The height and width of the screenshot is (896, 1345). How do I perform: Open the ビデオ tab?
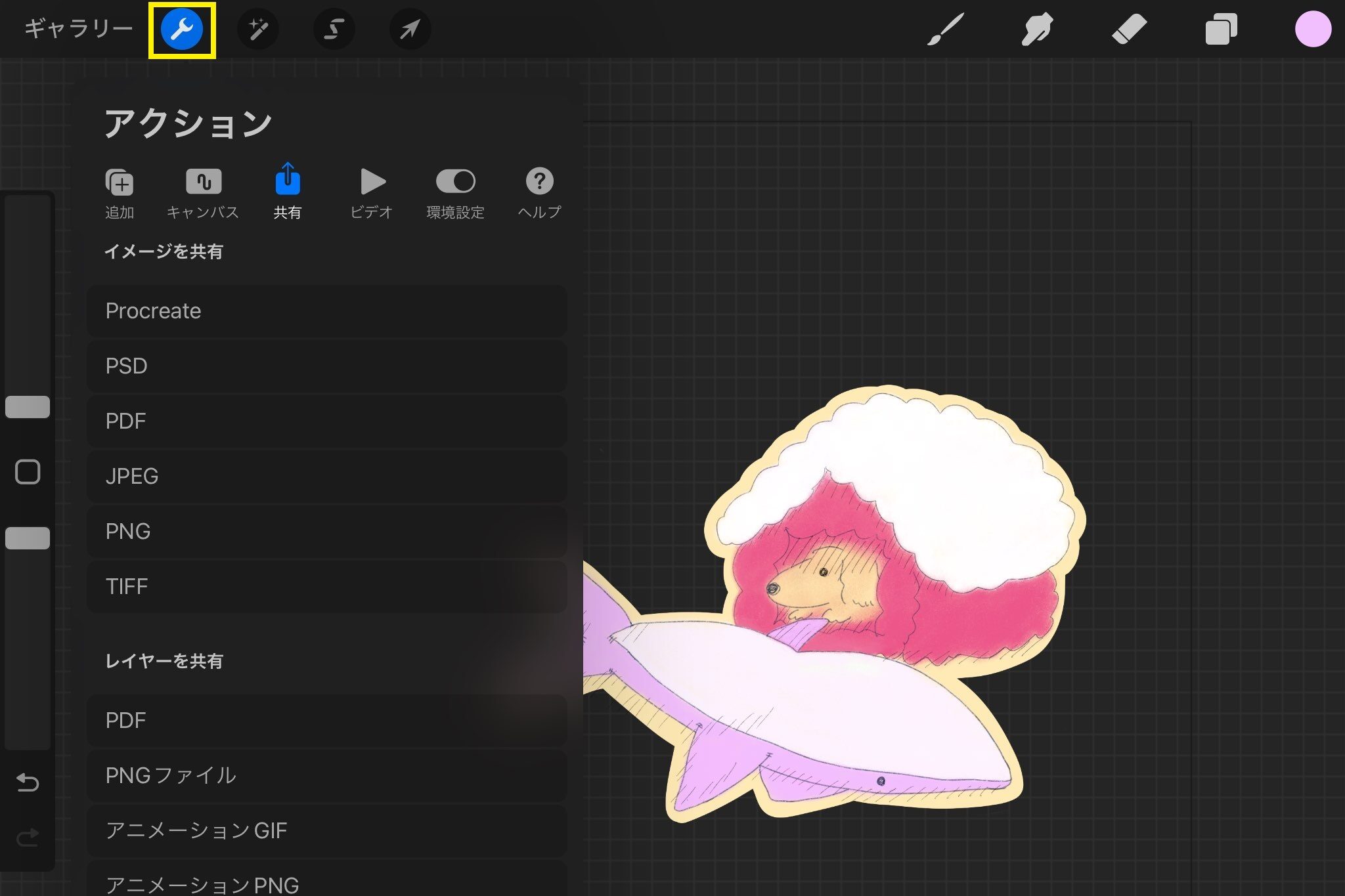point(372,192)
